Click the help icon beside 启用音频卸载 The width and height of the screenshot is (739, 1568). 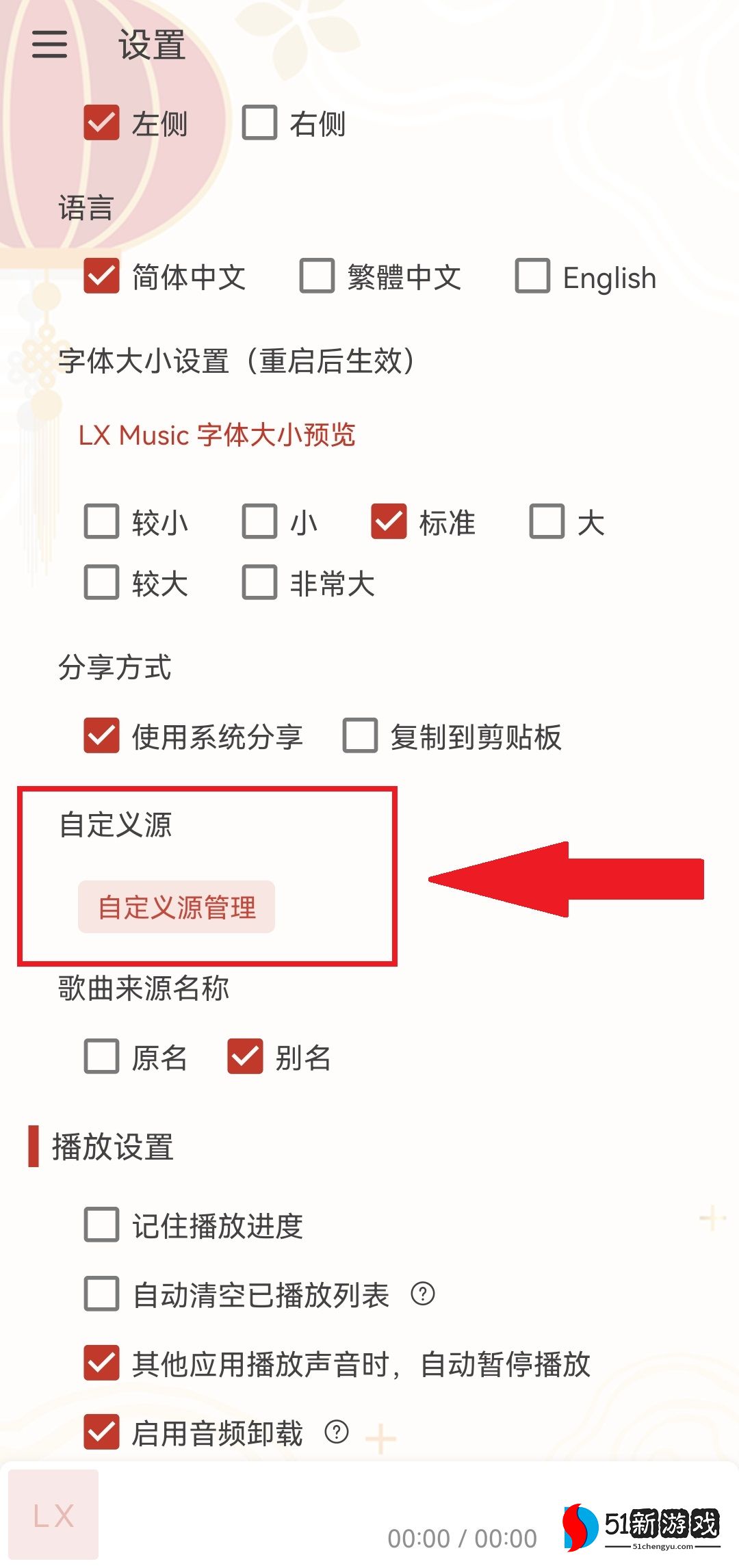[337, 1431]
